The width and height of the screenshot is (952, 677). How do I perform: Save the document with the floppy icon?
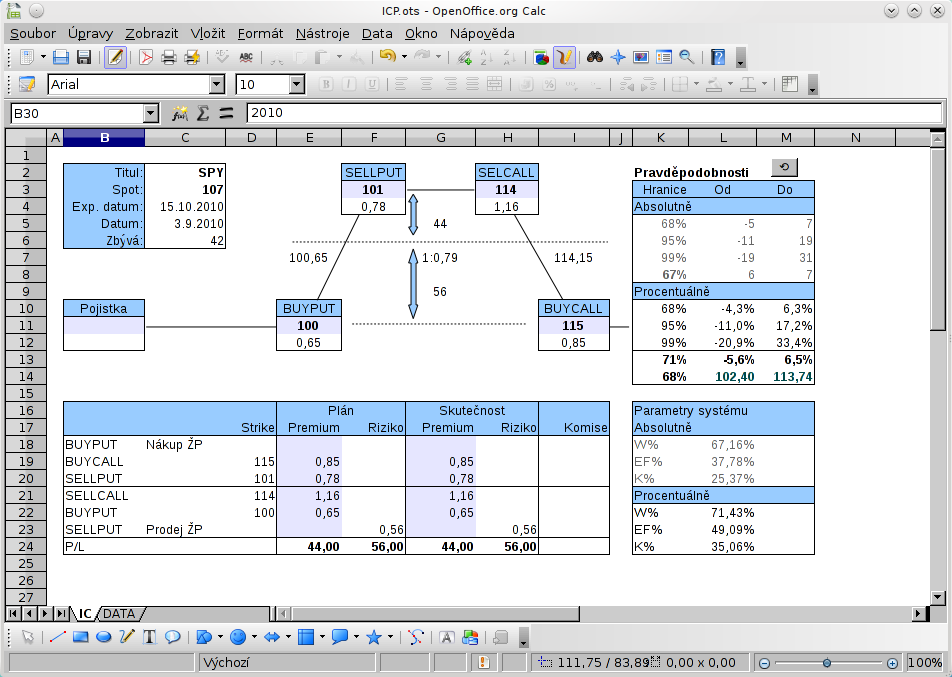84,57
